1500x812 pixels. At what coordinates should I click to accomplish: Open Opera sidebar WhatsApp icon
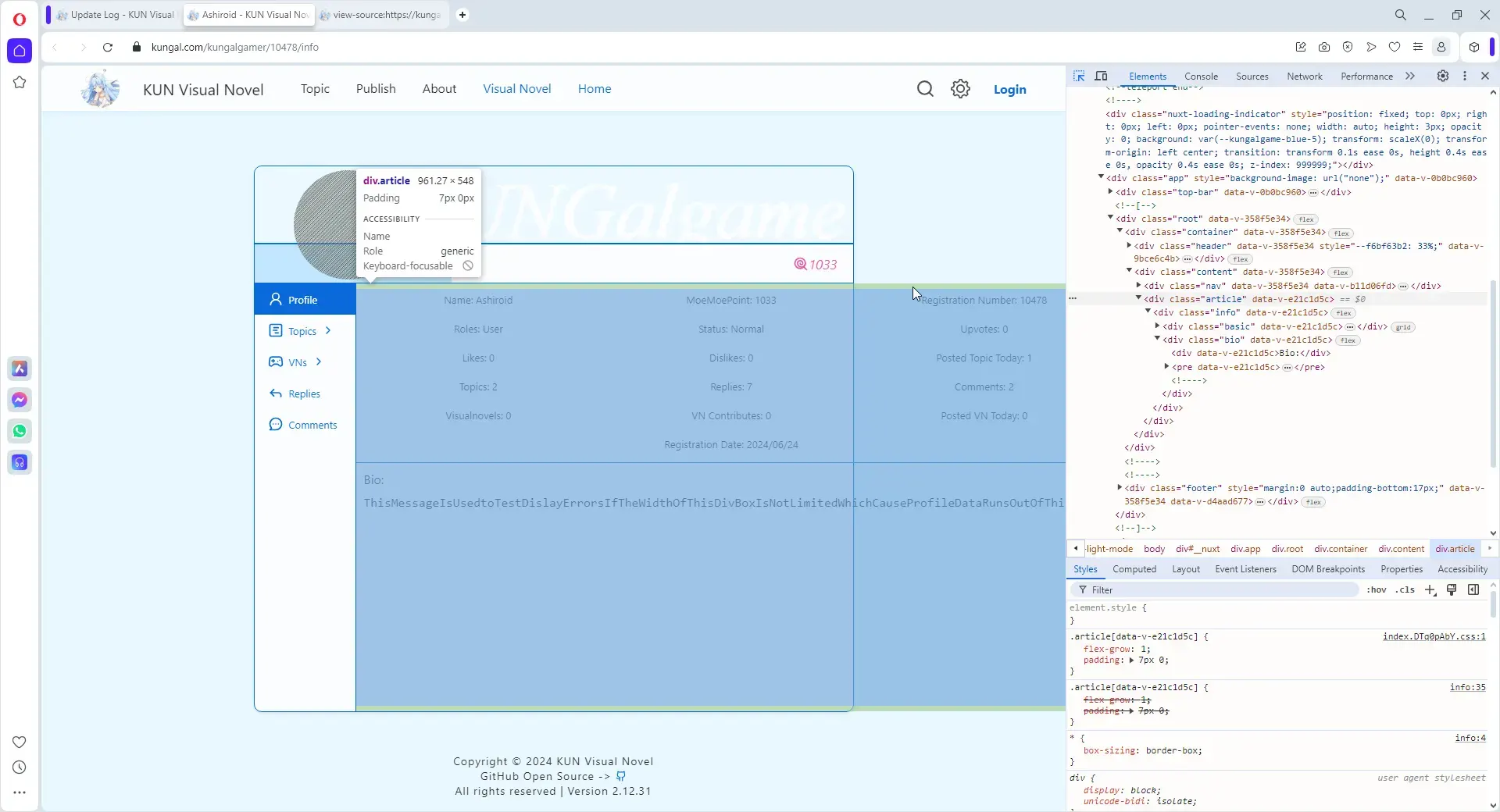[x=20, y=431]
